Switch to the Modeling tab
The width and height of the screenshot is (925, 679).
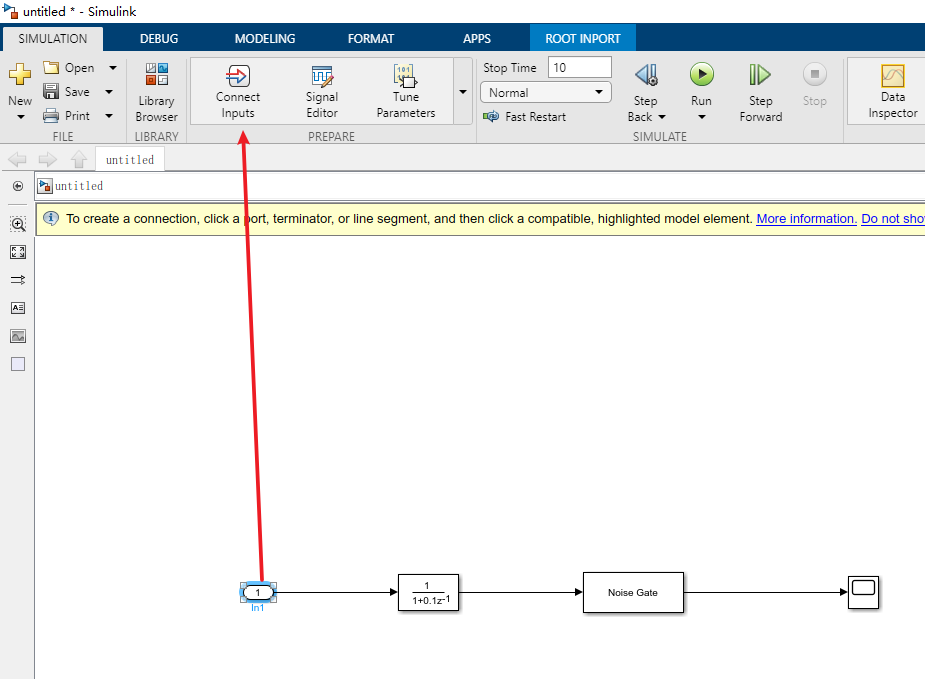[x=265, y=38]
